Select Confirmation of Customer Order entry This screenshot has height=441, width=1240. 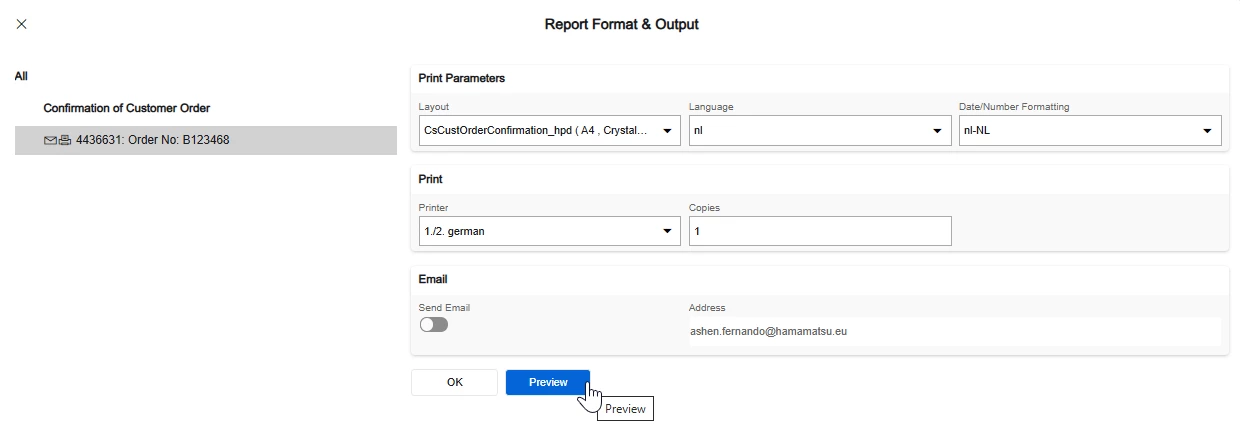pyautogui.click(x=126, y=108)
